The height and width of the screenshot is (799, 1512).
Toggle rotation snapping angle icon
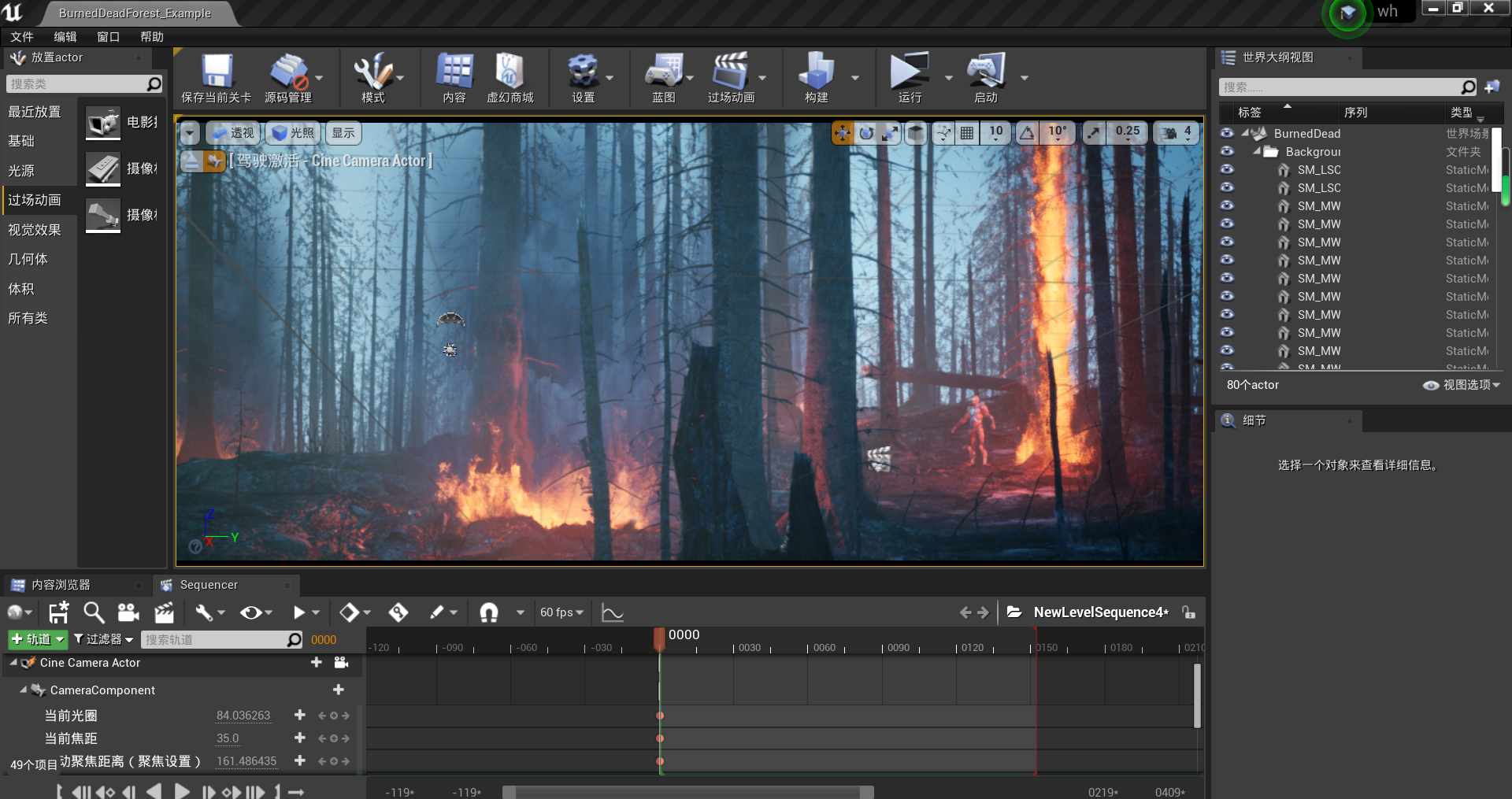coord(1027,133)
